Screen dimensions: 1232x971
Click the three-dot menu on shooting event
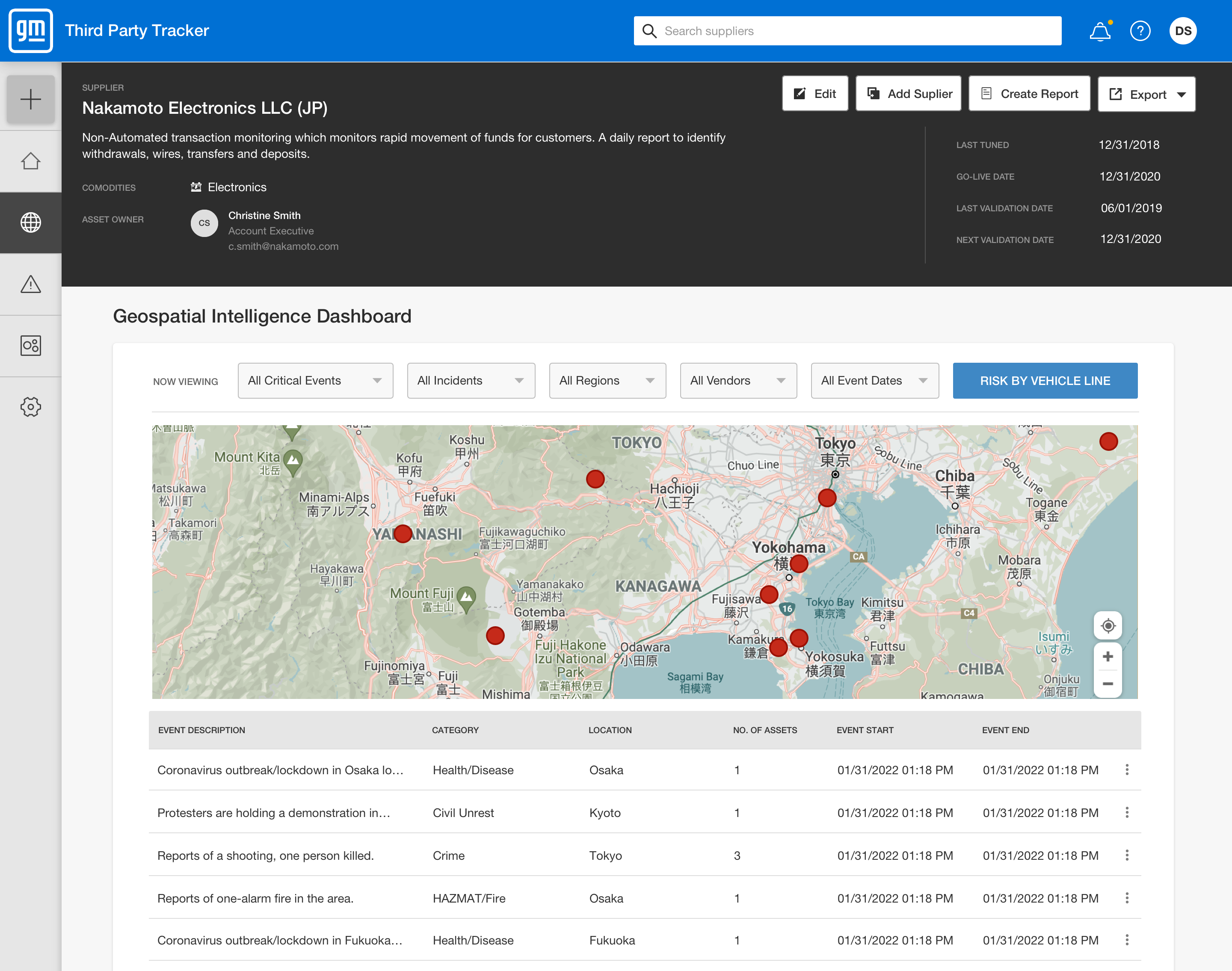pyautogui.click(x=1127, y=855)
